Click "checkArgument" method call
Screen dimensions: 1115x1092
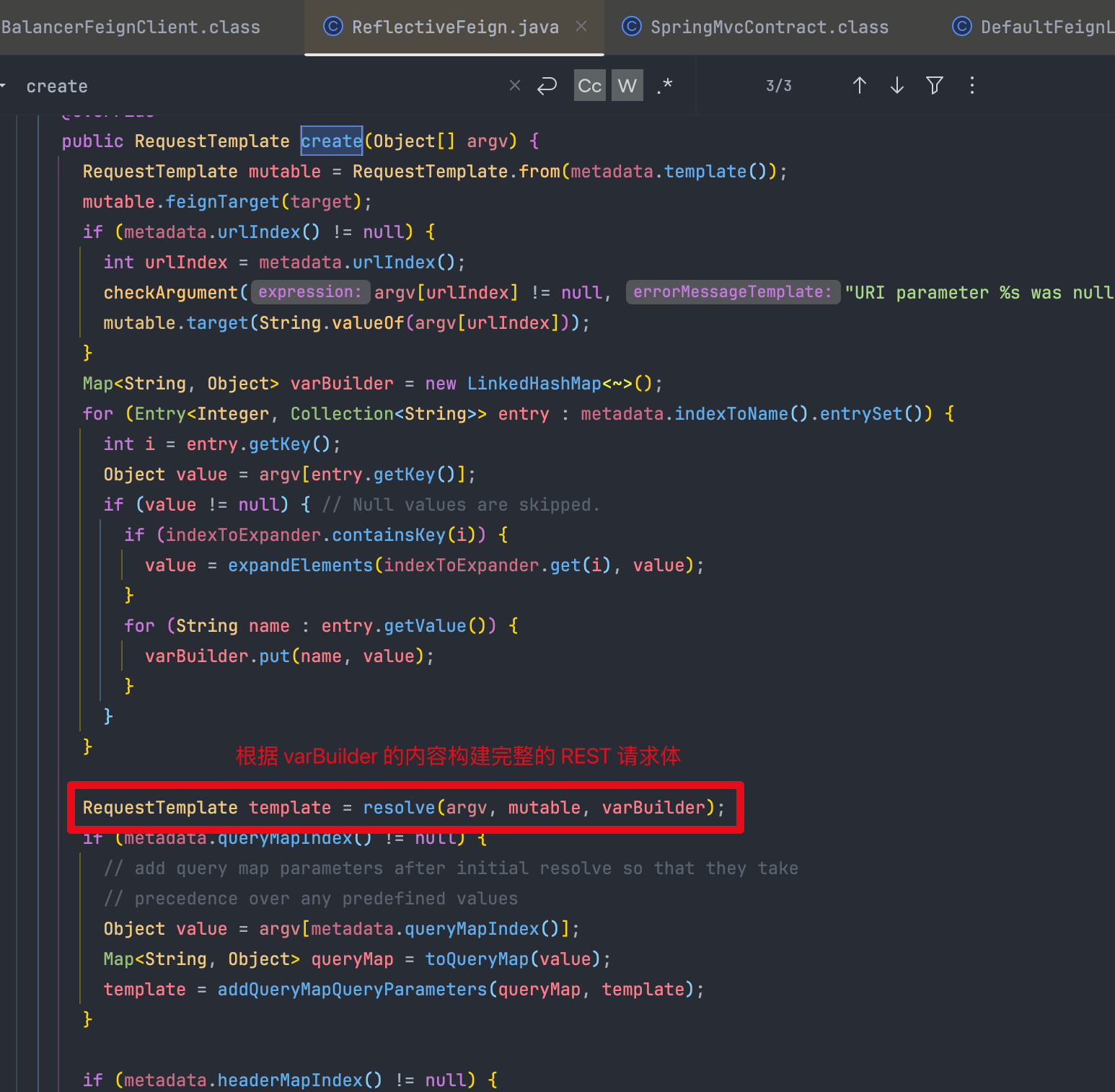(171, 293)
